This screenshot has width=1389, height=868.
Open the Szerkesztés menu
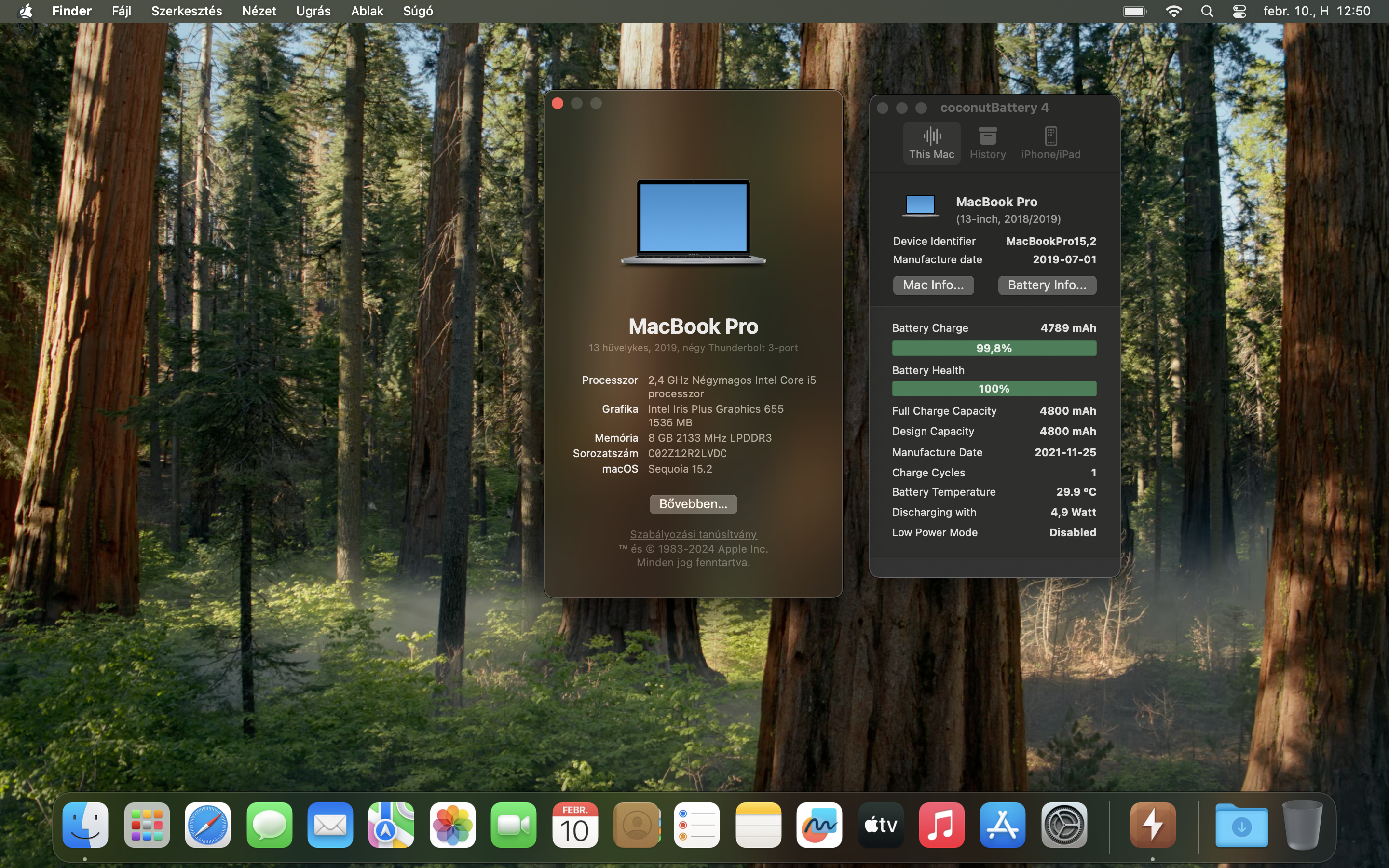[187, 11]
